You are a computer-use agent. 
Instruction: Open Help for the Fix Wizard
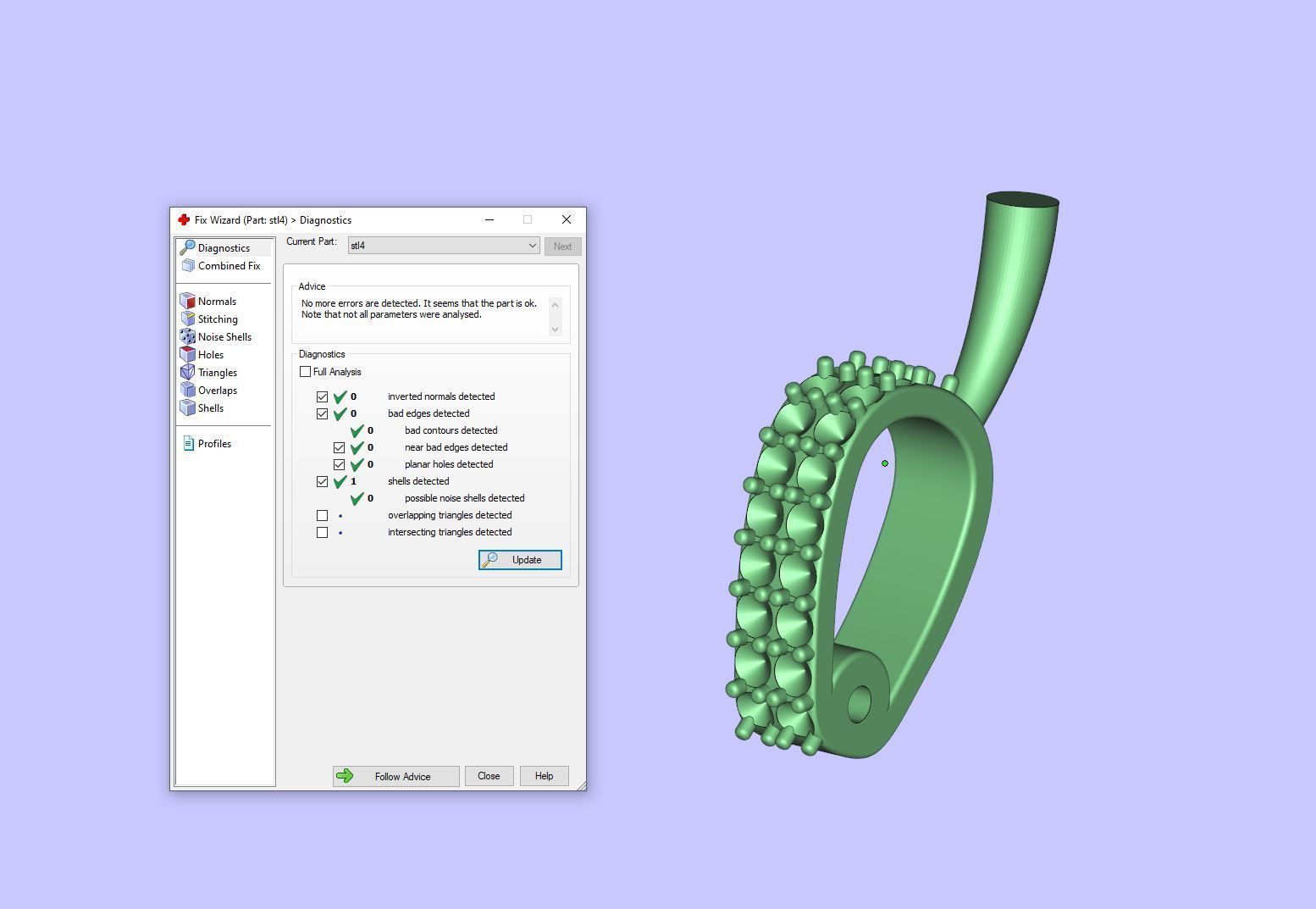tap(544, 776)
